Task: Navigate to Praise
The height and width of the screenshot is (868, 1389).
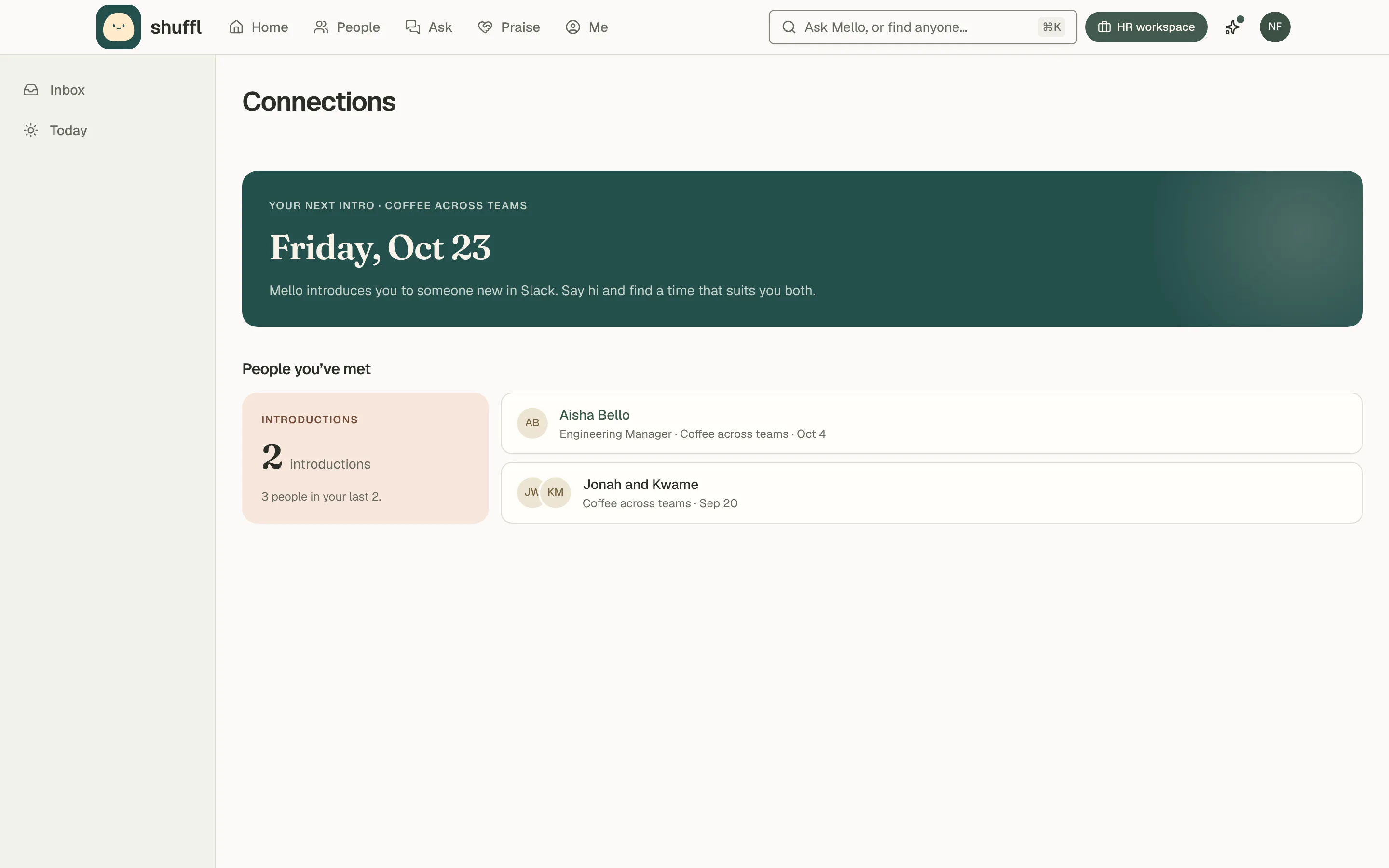Action: 508,27
